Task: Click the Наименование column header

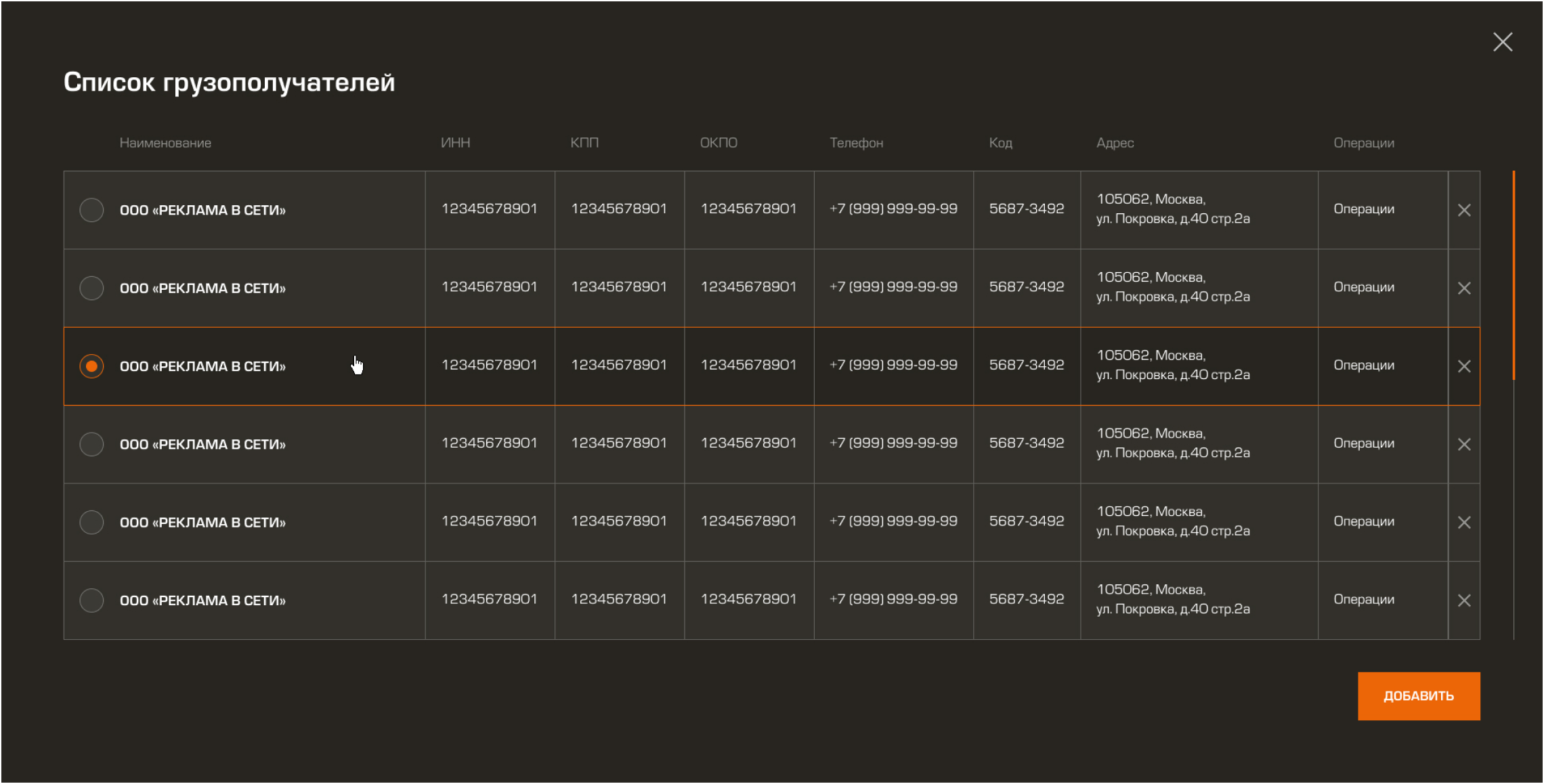Action: (x=165, y=143)
